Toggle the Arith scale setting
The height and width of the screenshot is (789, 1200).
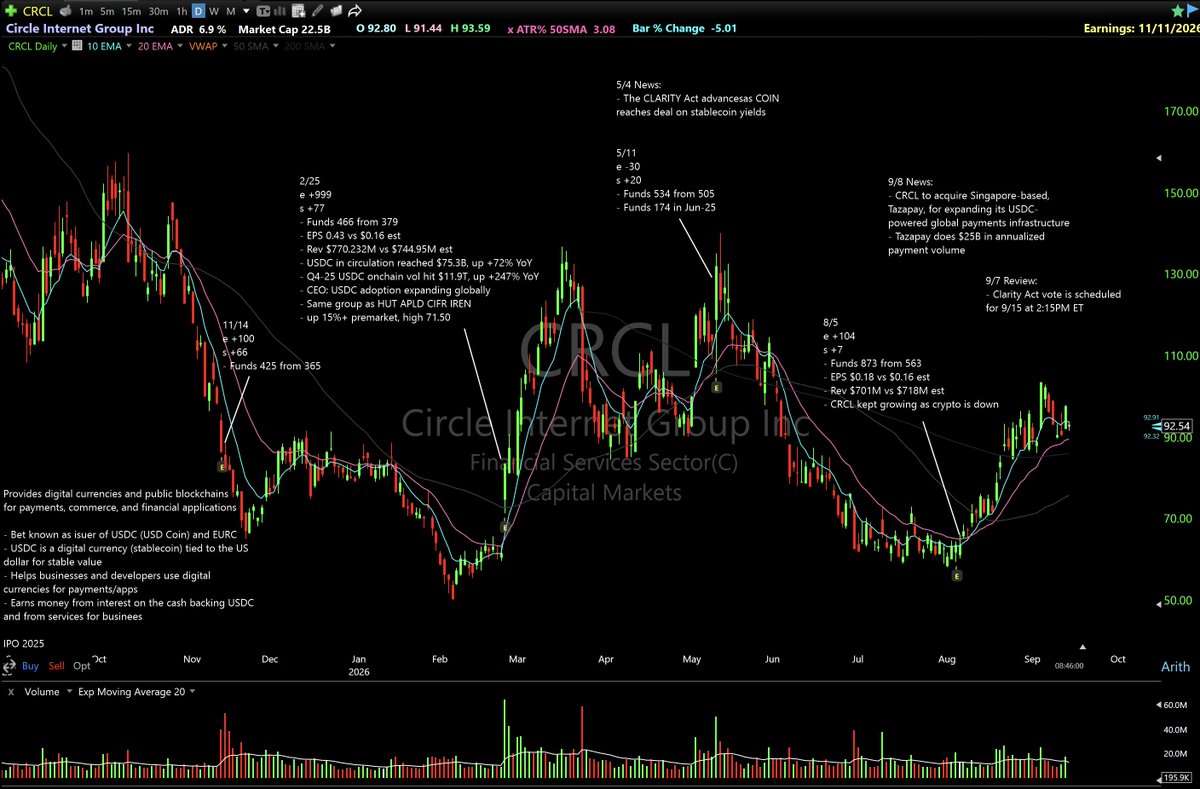1176,667
